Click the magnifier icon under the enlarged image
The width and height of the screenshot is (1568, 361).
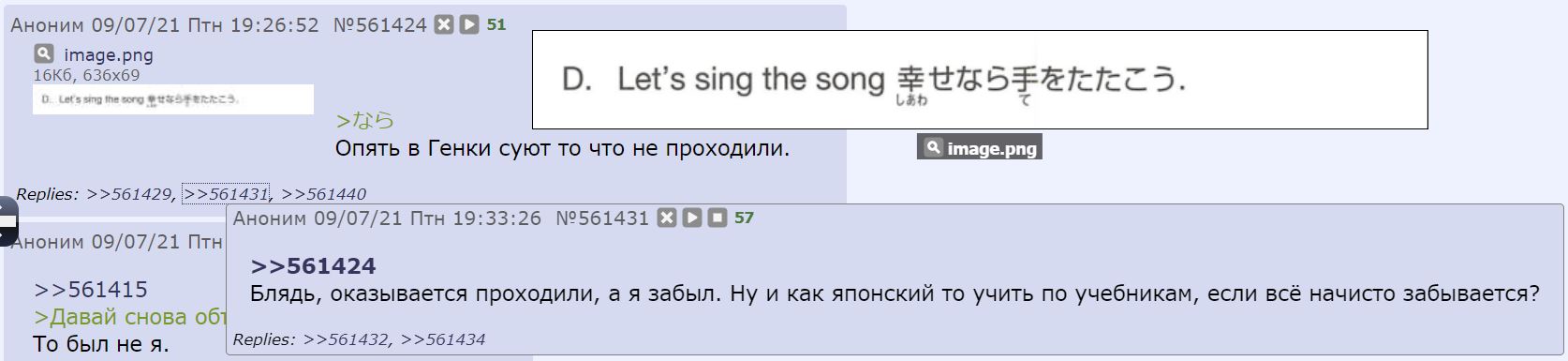click(933, 147)
